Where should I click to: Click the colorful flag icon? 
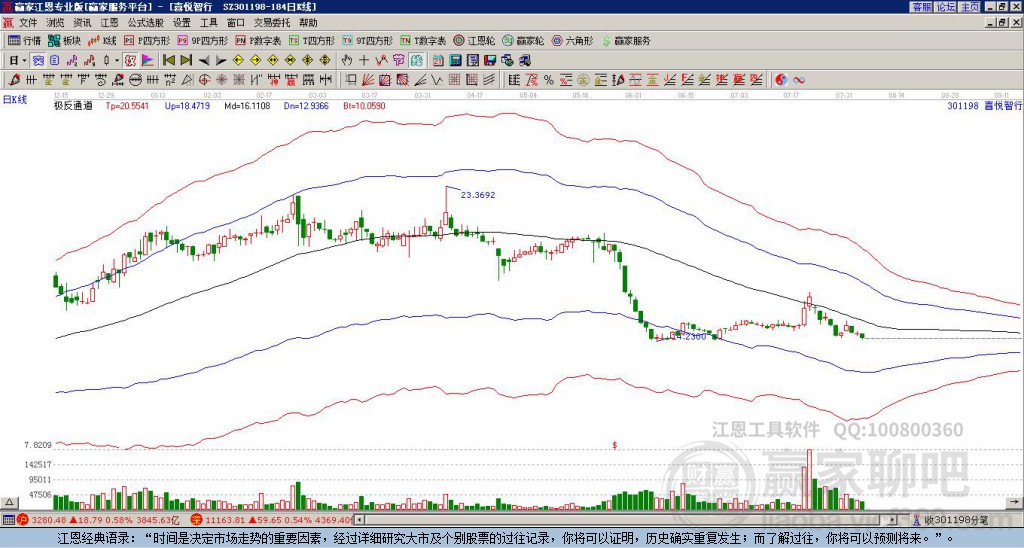pos(148,61)
